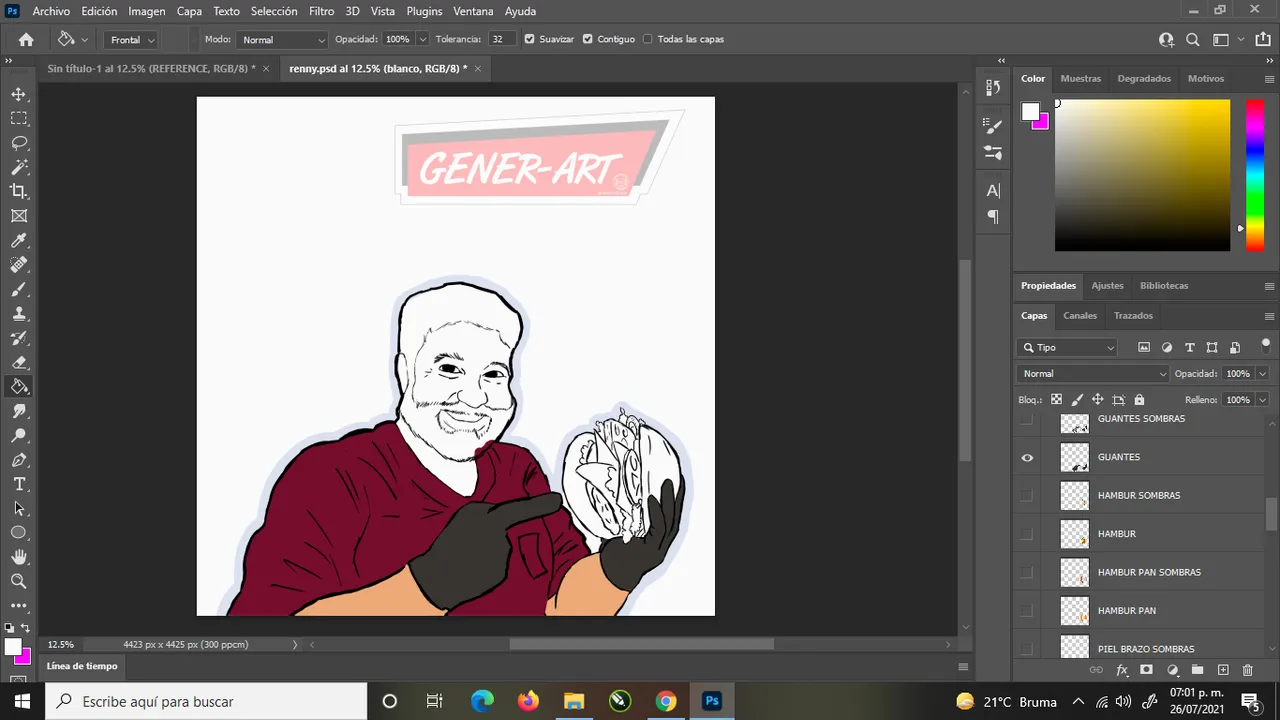
Task: Switch to the Muestras tab
Action: [x=1080, y=78]
